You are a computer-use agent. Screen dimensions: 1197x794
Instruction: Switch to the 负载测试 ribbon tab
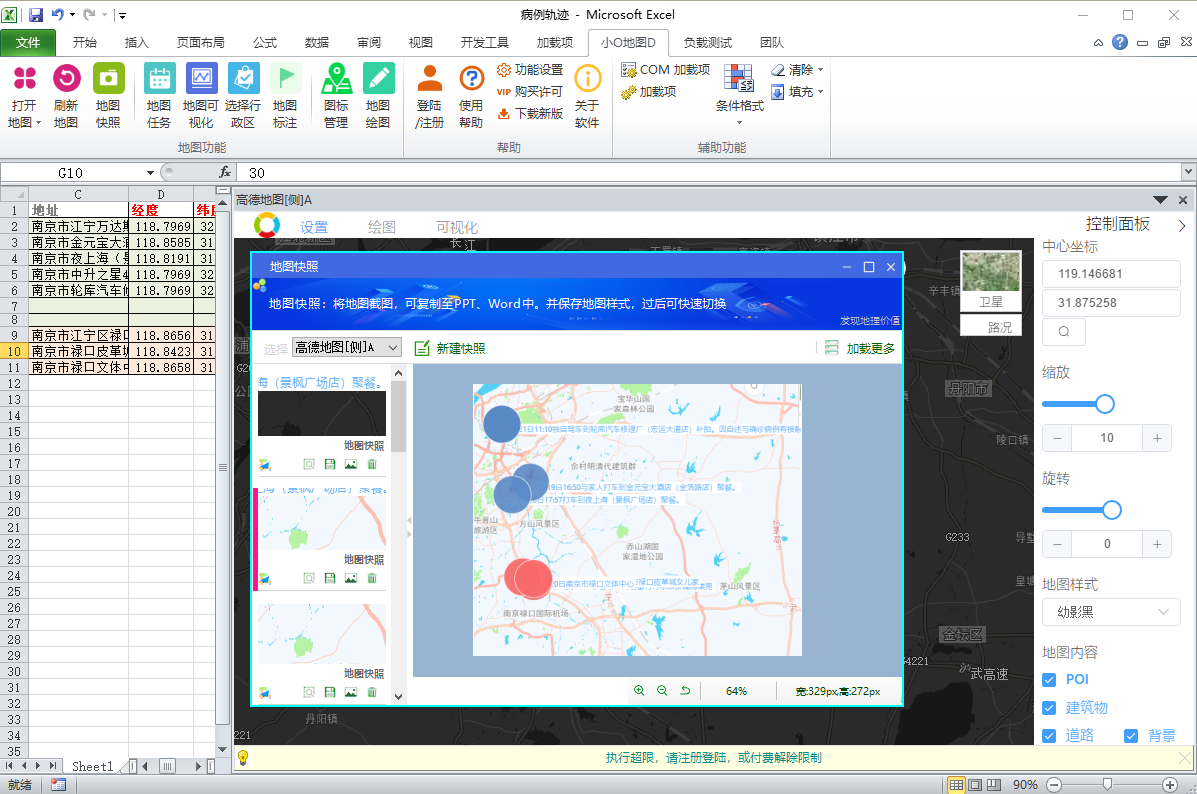(708, 43)
